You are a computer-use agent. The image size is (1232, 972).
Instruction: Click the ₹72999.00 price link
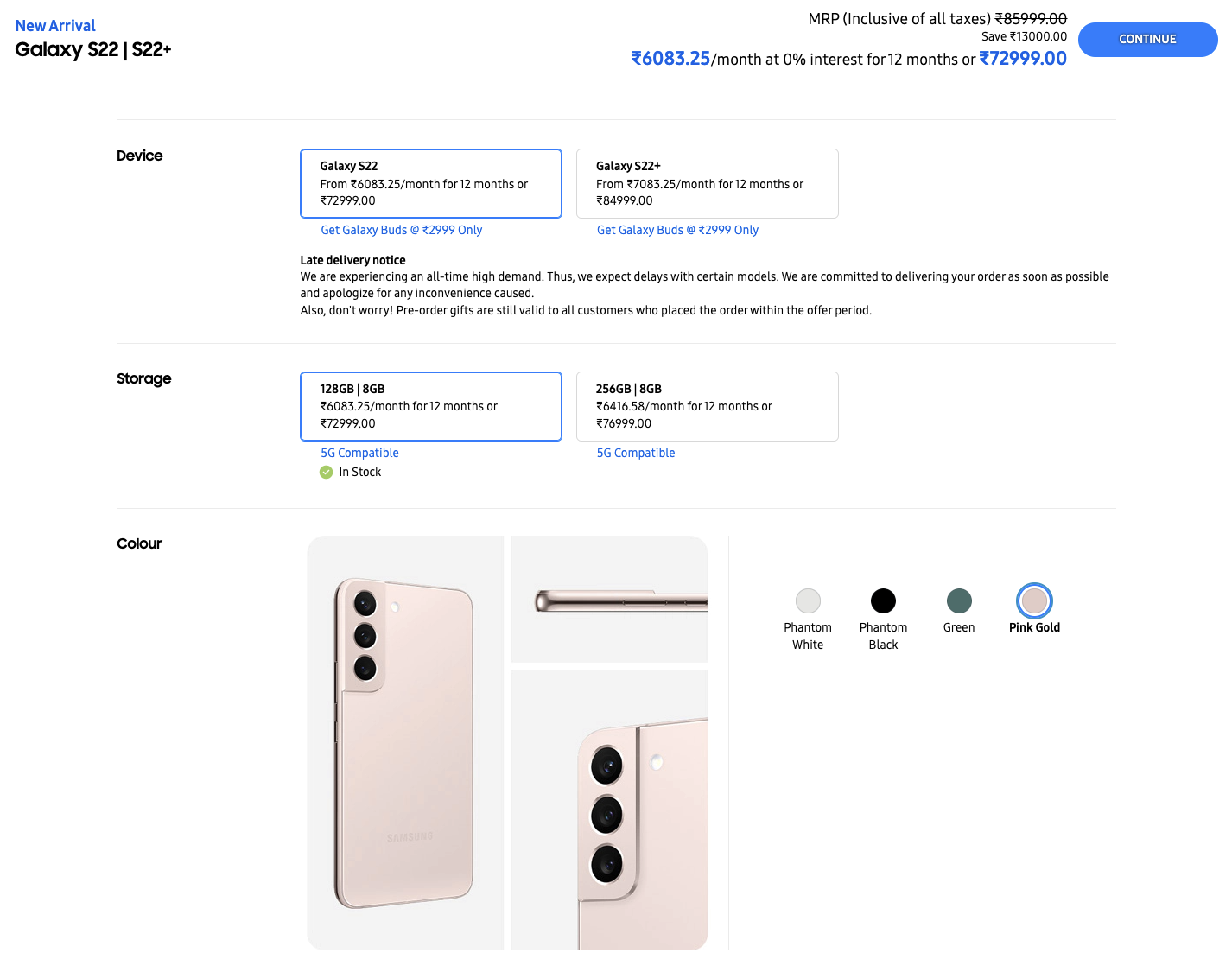point(1024,58)
